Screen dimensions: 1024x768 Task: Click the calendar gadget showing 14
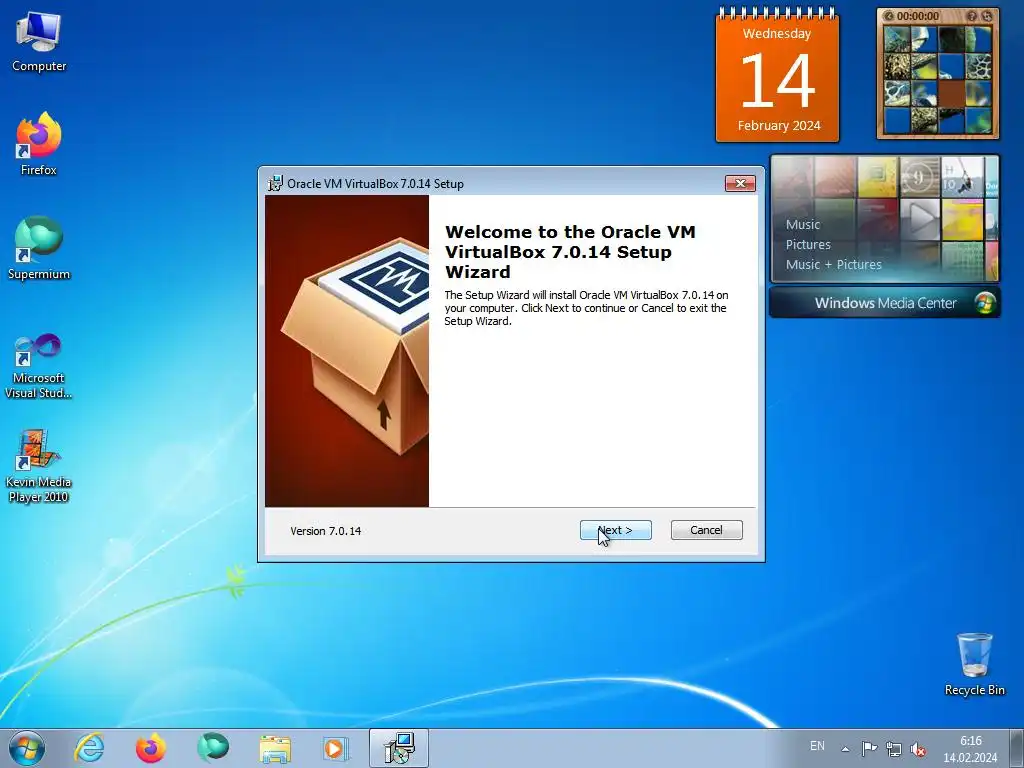point(777,75)
